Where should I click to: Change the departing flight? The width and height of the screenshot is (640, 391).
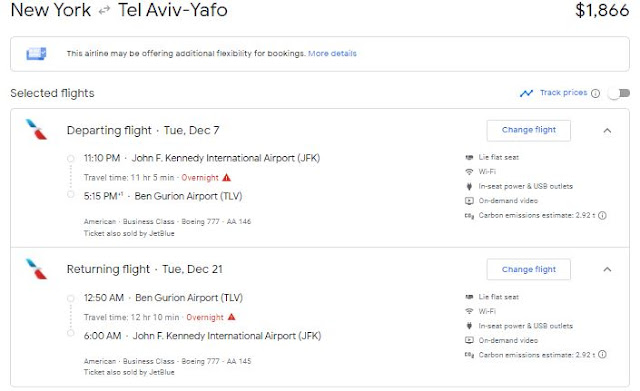coord(529,130)
